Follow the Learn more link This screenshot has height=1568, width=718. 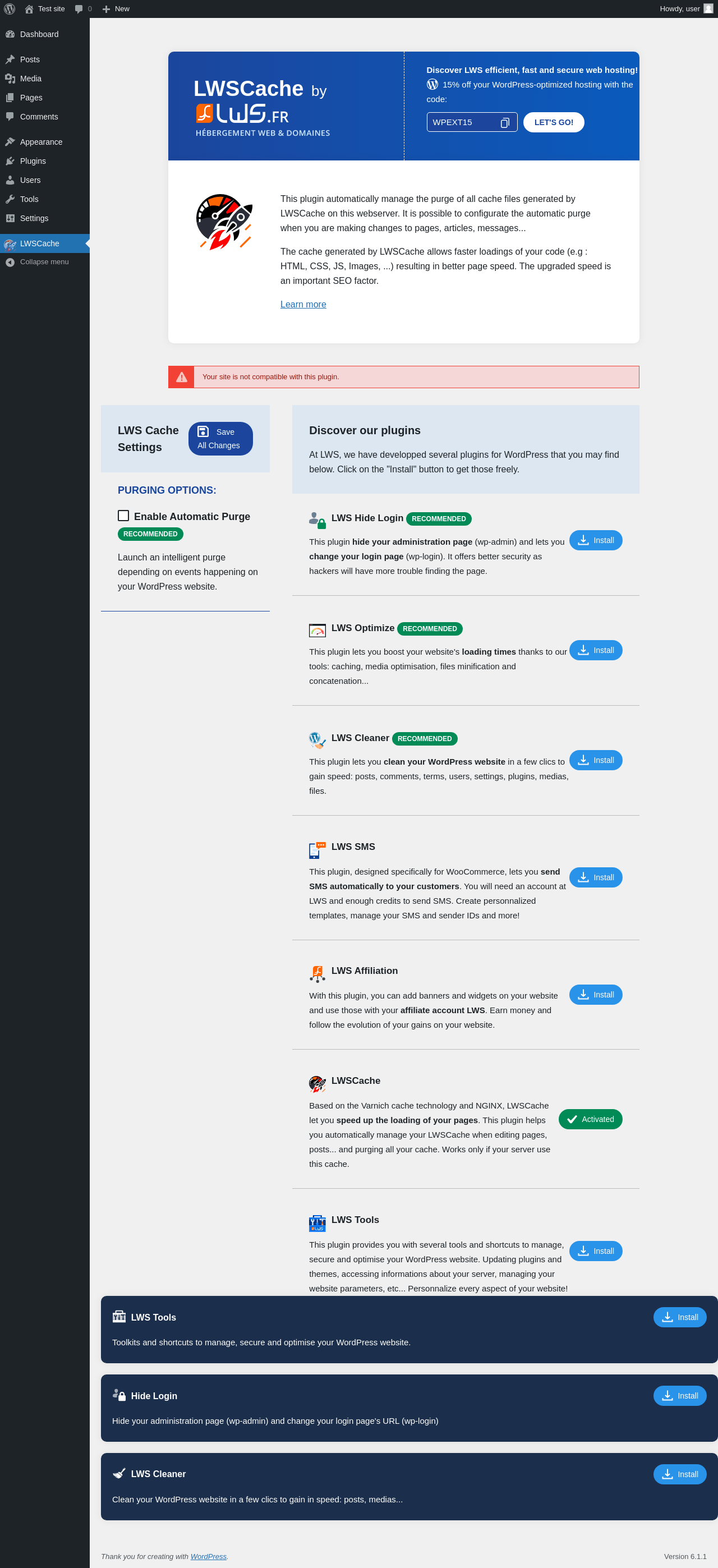click(x=303, y=305)
